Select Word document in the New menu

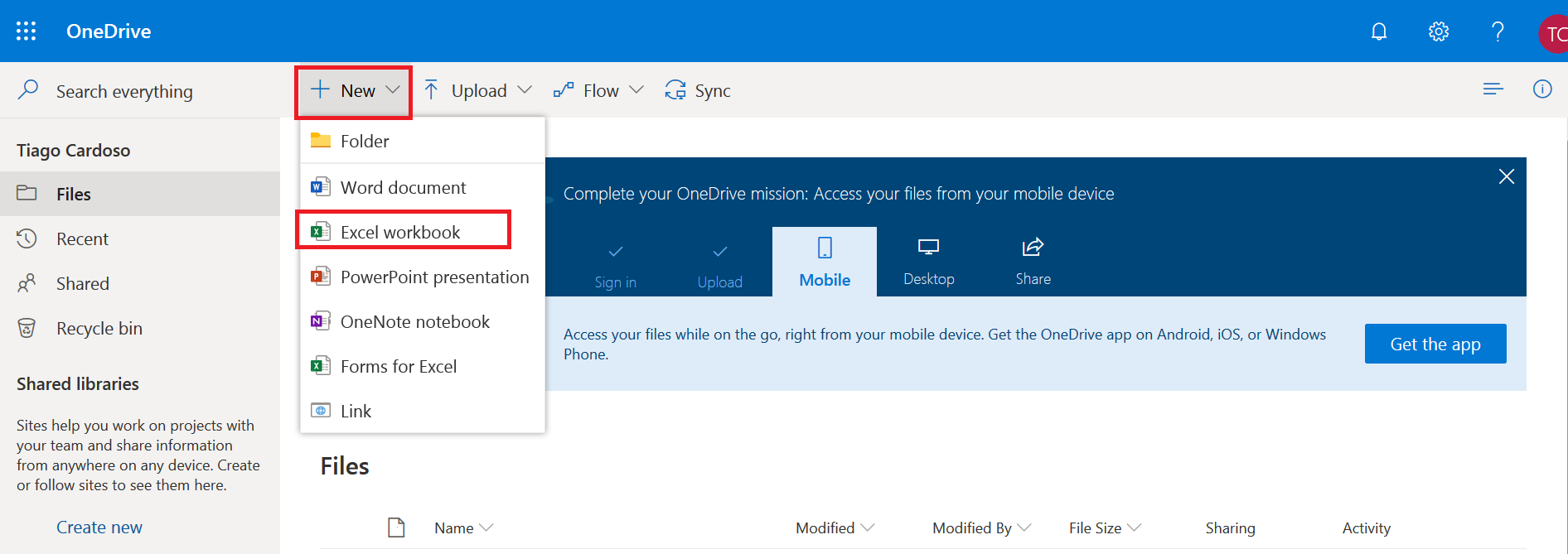tap(403, 188)
